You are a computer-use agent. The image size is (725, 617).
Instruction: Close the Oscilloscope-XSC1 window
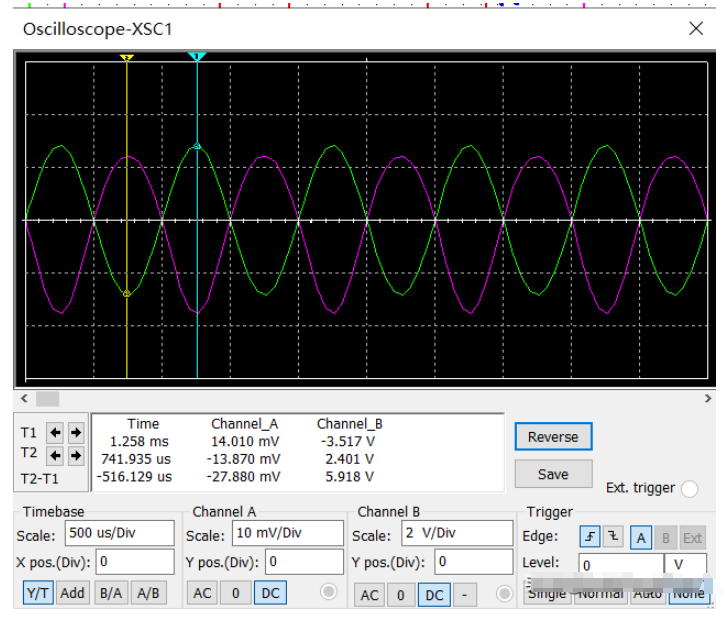[696, 29]
